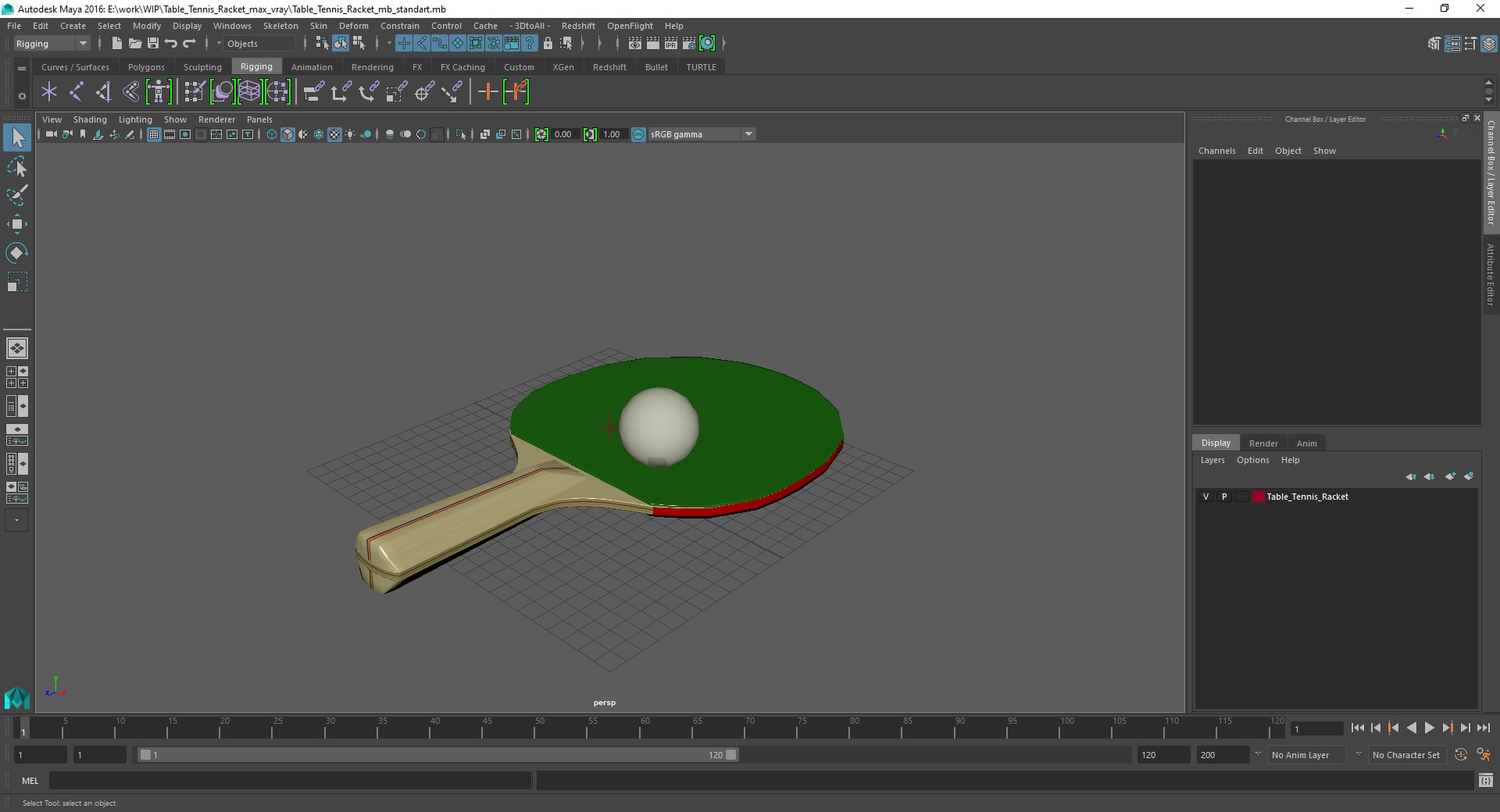Activate the Paint Selection tool
This screenshot has width=1500, height=812.
click(17, 195)
